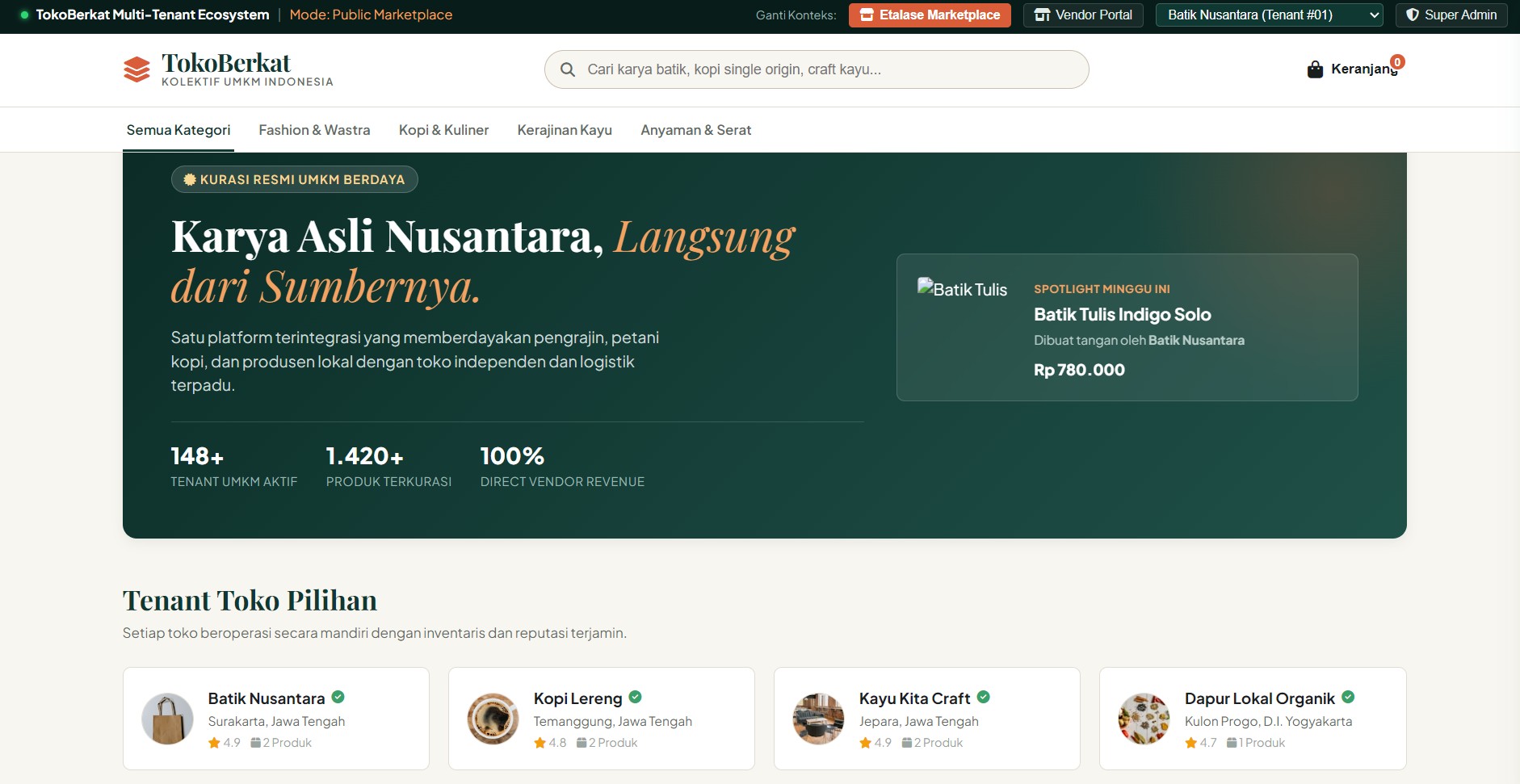The image size is (1520, 784).
Task: Click the TokoBerkat brand name text
Action: (x=226, y=62)
